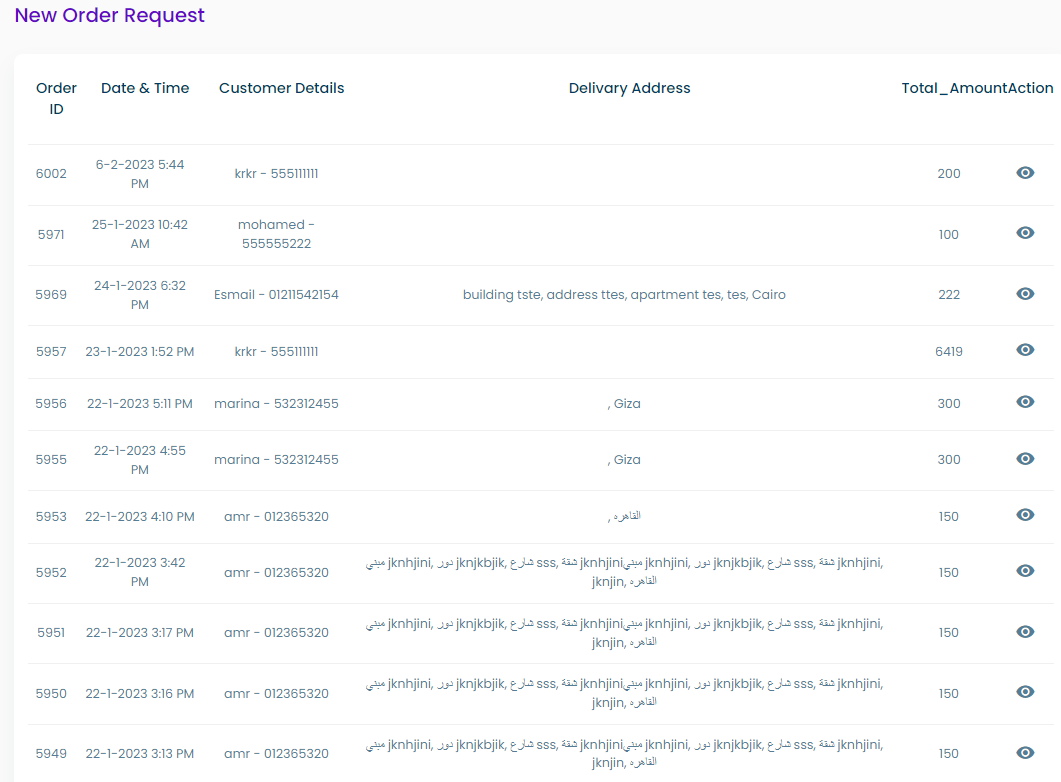Viewport: 1061px width, 782px height.
Task: Select order ID 5952 cell
Action: pyautogui.click(x=51, y=573)
